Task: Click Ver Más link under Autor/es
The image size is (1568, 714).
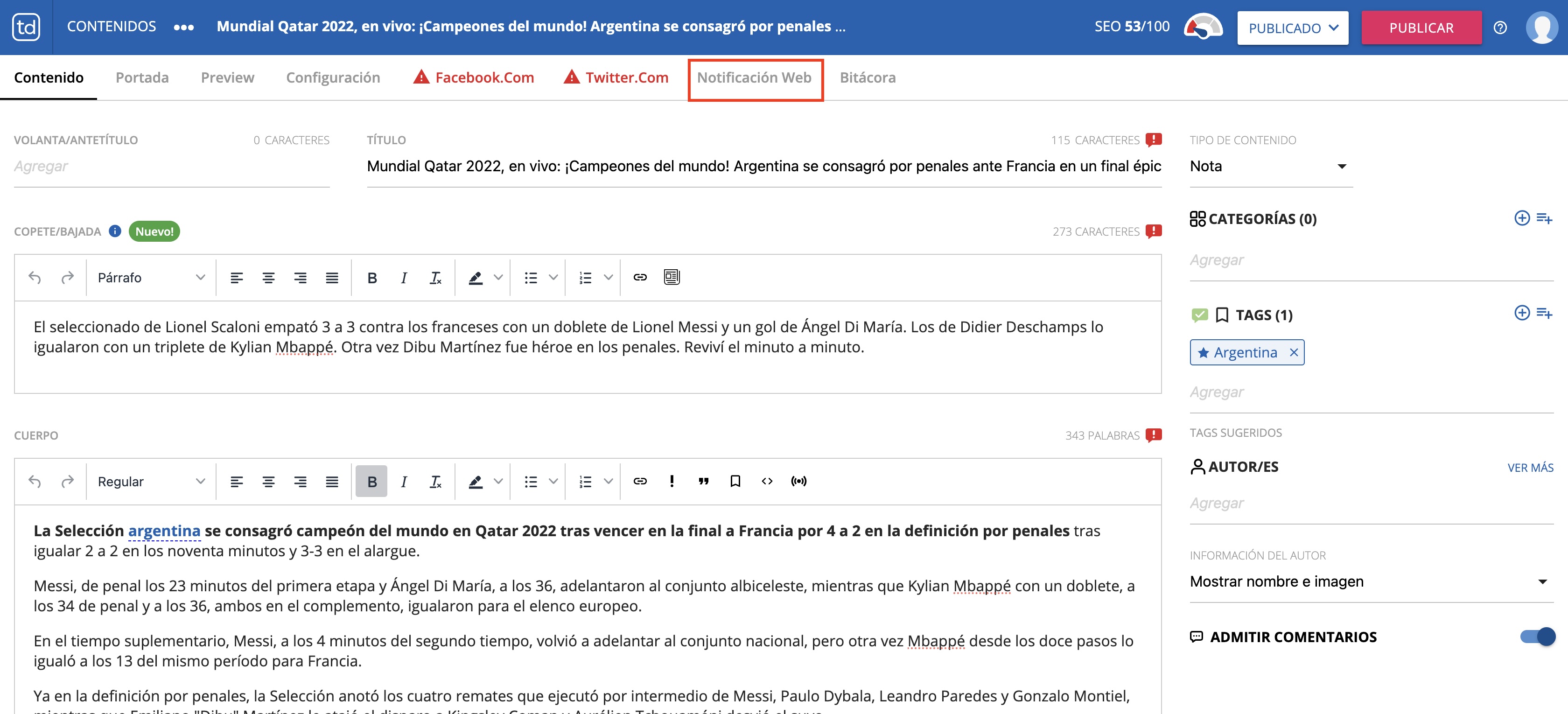Action: [1530, 468]
